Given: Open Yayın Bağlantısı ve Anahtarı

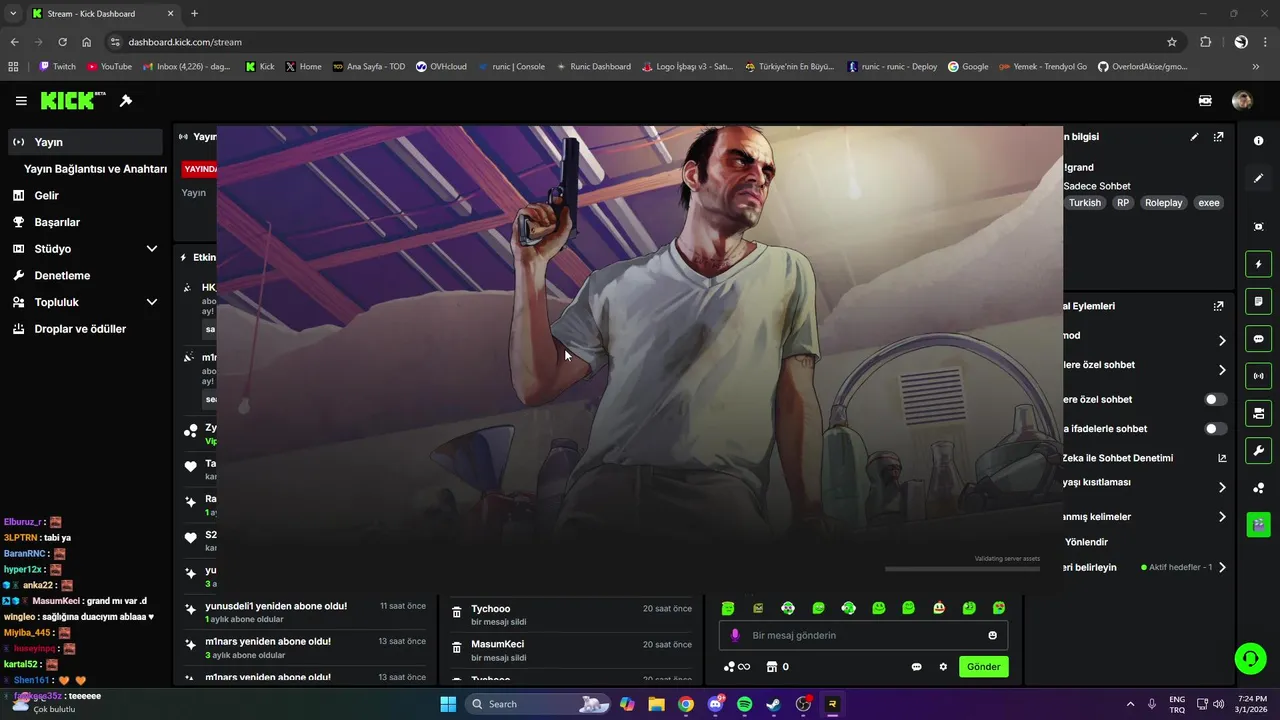Looking at the screenshot, I should [95, 169].
